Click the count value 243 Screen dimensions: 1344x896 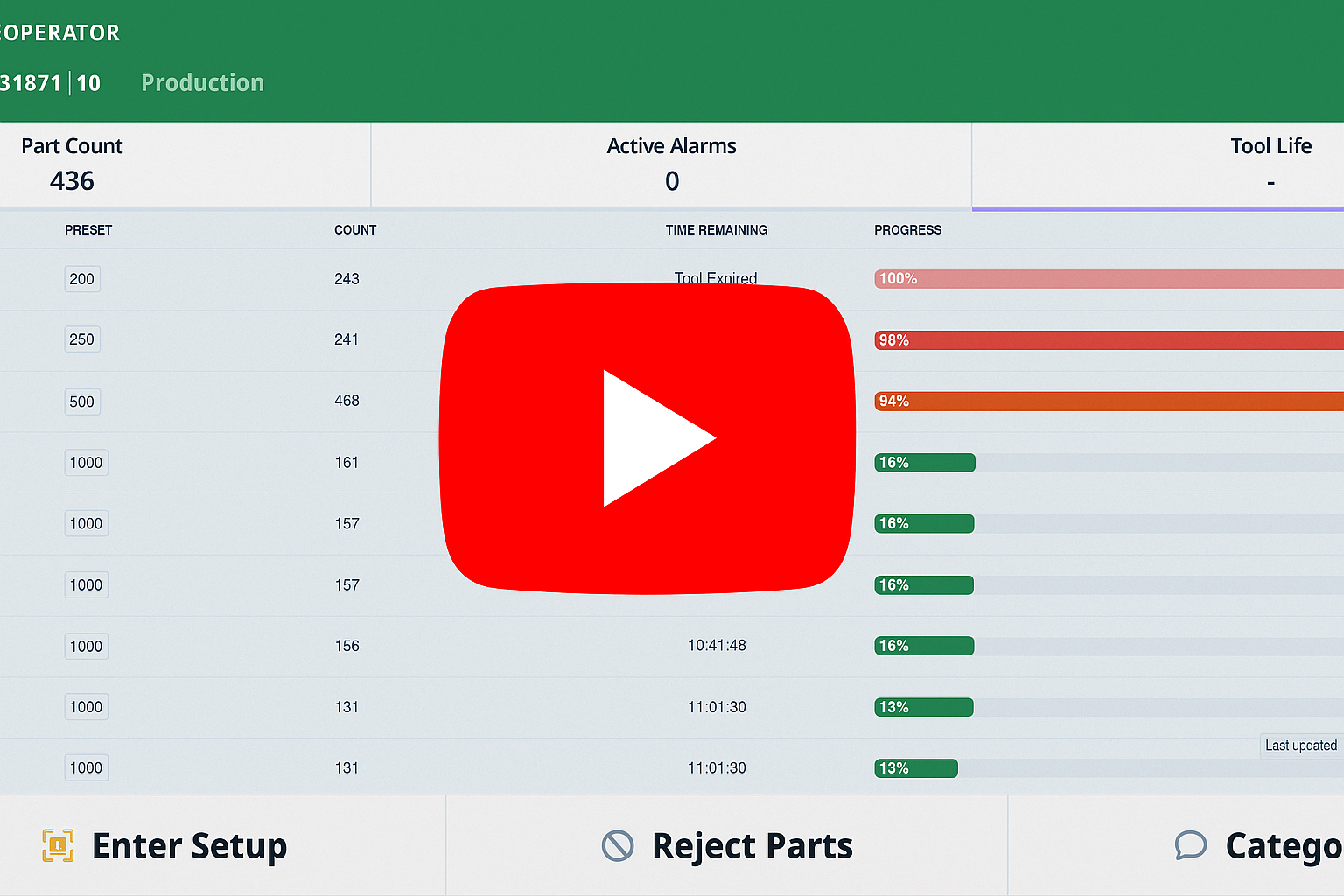point(346,279)
